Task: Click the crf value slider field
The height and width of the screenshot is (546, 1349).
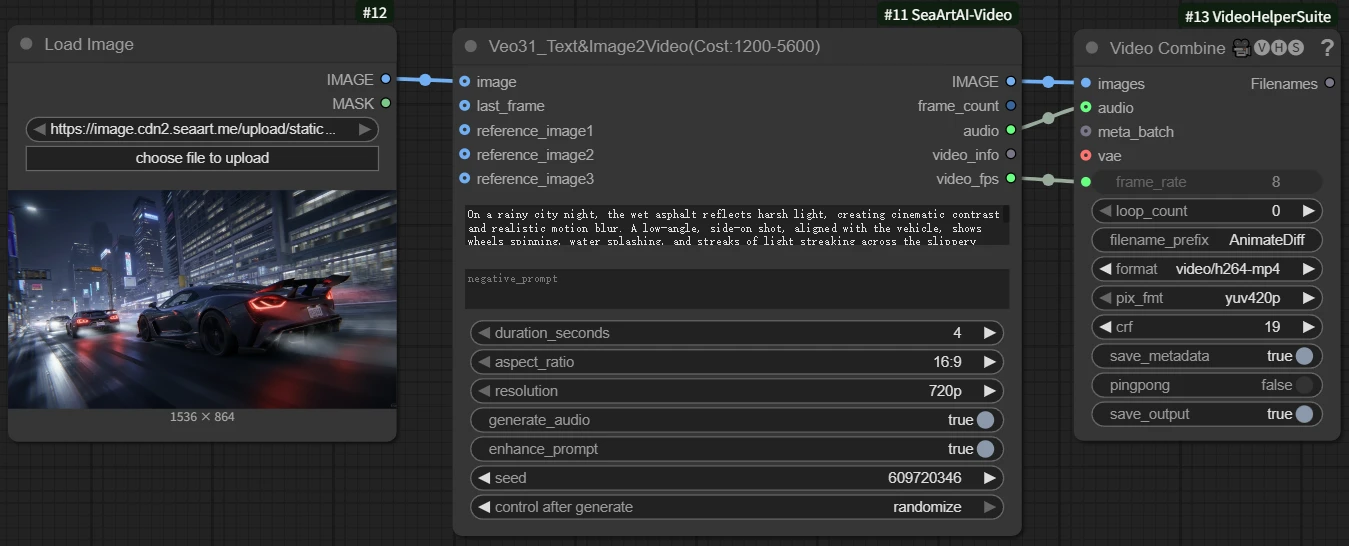Action: (1206, 327)
